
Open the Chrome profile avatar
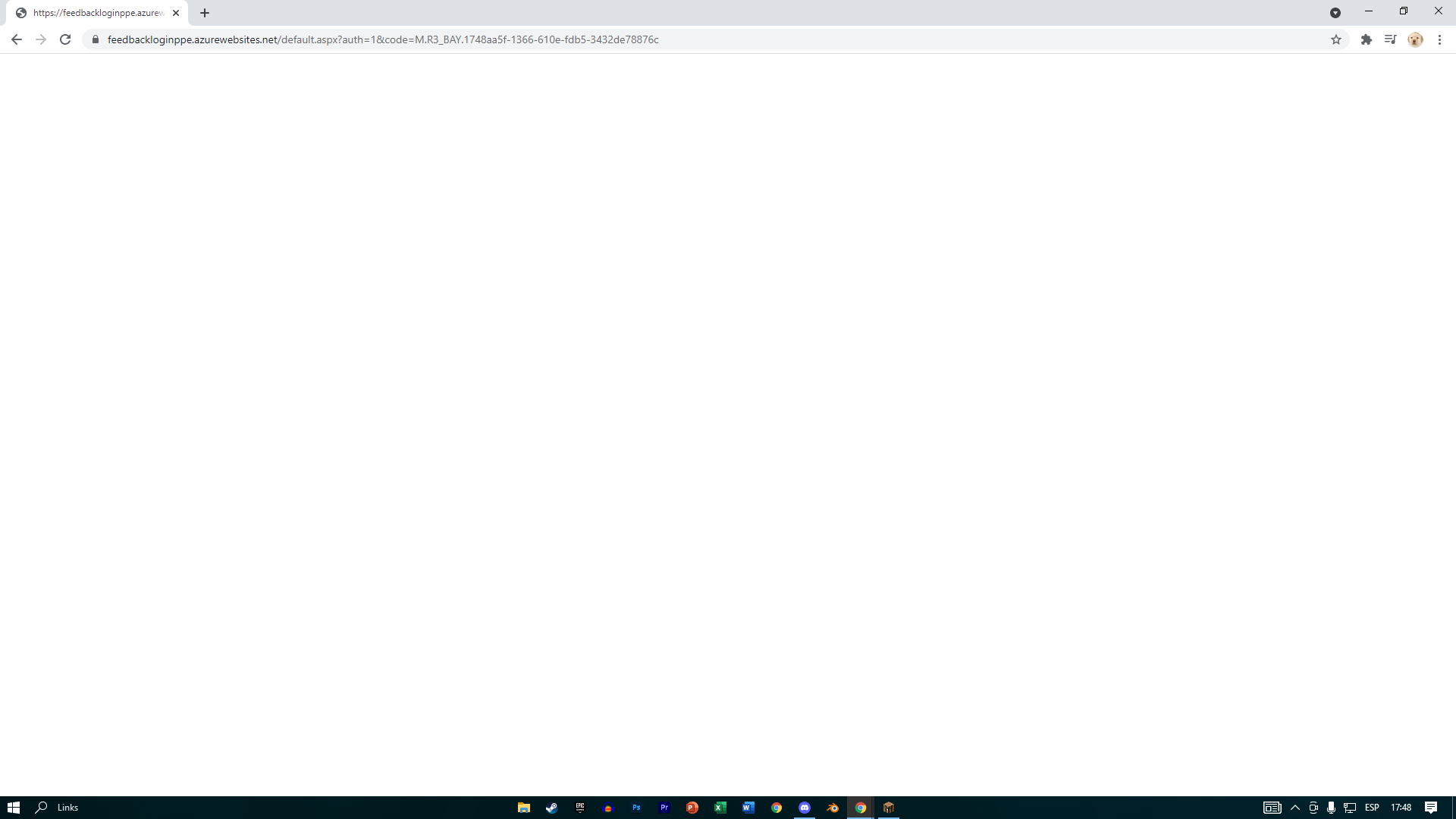click(x=1415, y=39)
